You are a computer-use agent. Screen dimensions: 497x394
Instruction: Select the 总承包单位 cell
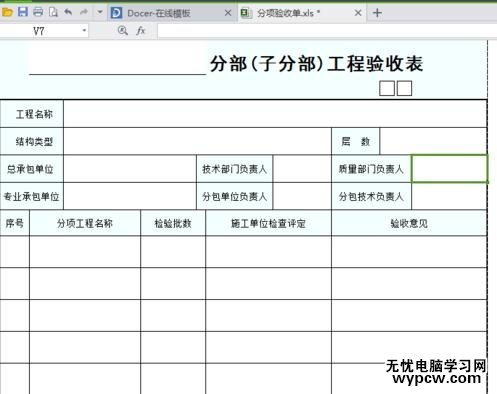pyautogui.click(x=32, y=169)
